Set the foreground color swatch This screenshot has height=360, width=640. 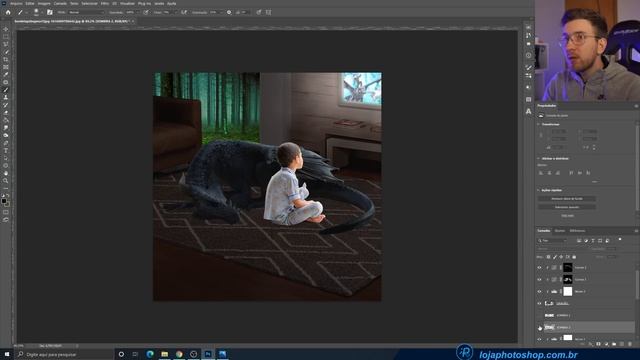point(4,201)
